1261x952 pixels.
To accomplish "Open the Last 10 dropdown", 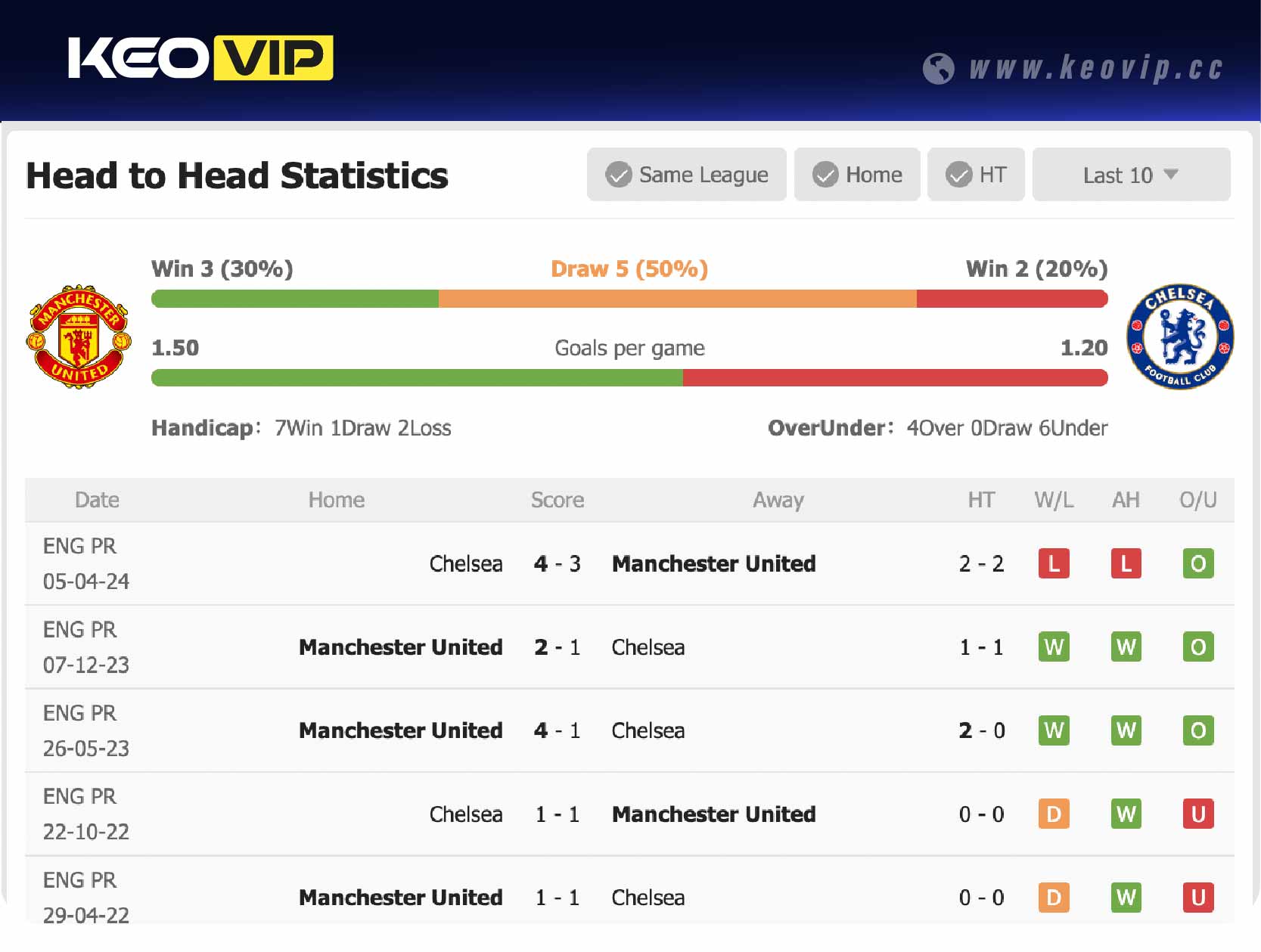I will (1130, 175).
